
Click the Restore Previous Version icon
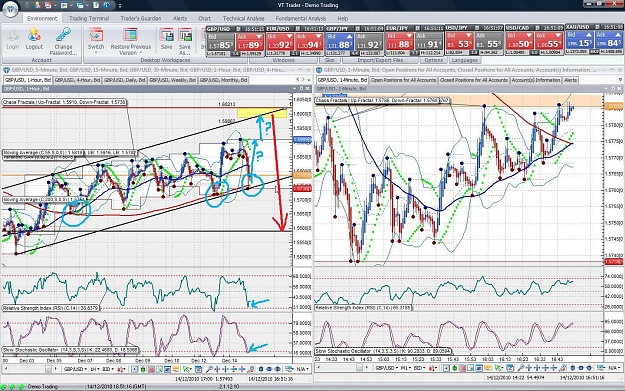coord(130,35)
